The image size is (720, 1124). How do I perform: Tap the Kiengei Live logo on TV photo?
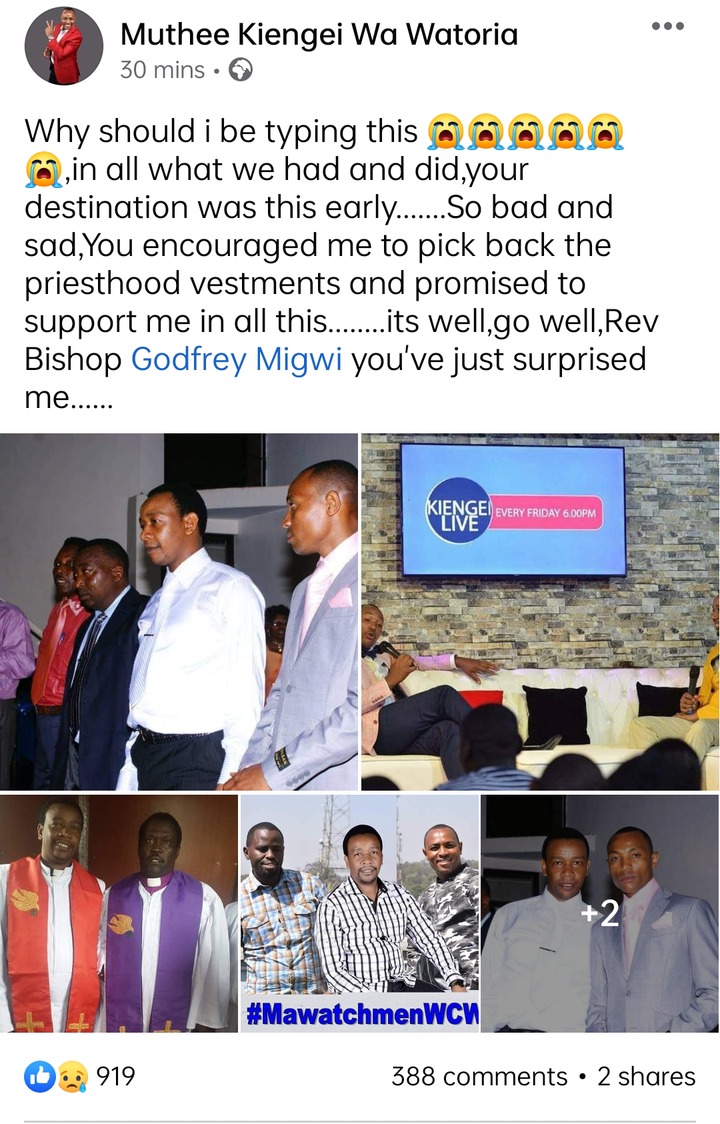(x=459, y=510)
